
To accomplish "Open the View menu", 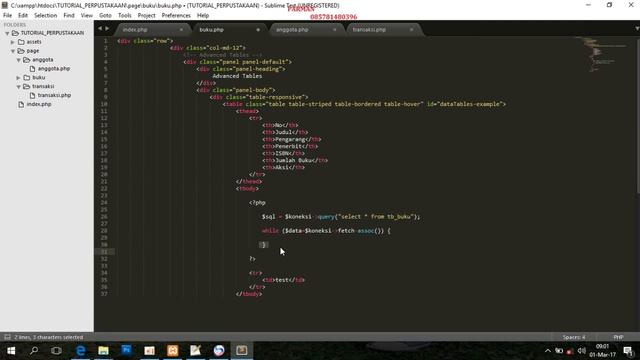I will coord(87,16).
